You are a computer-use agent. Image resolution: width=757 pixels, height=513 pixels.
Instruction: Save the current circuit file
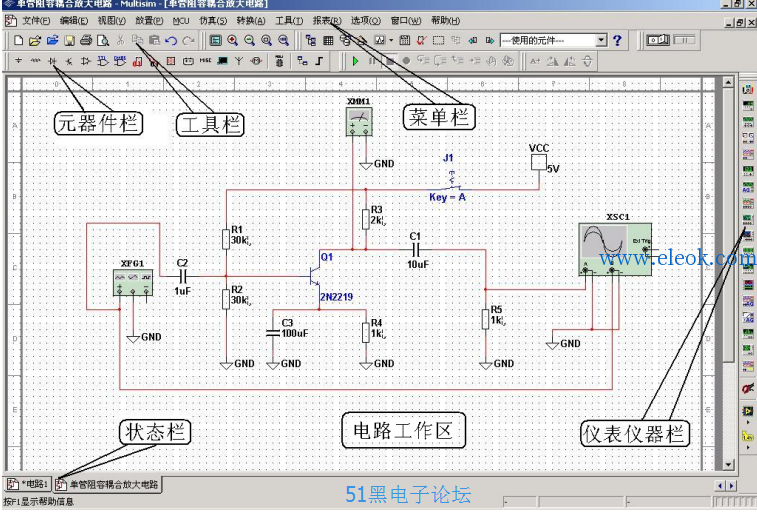tap(70, 41)
